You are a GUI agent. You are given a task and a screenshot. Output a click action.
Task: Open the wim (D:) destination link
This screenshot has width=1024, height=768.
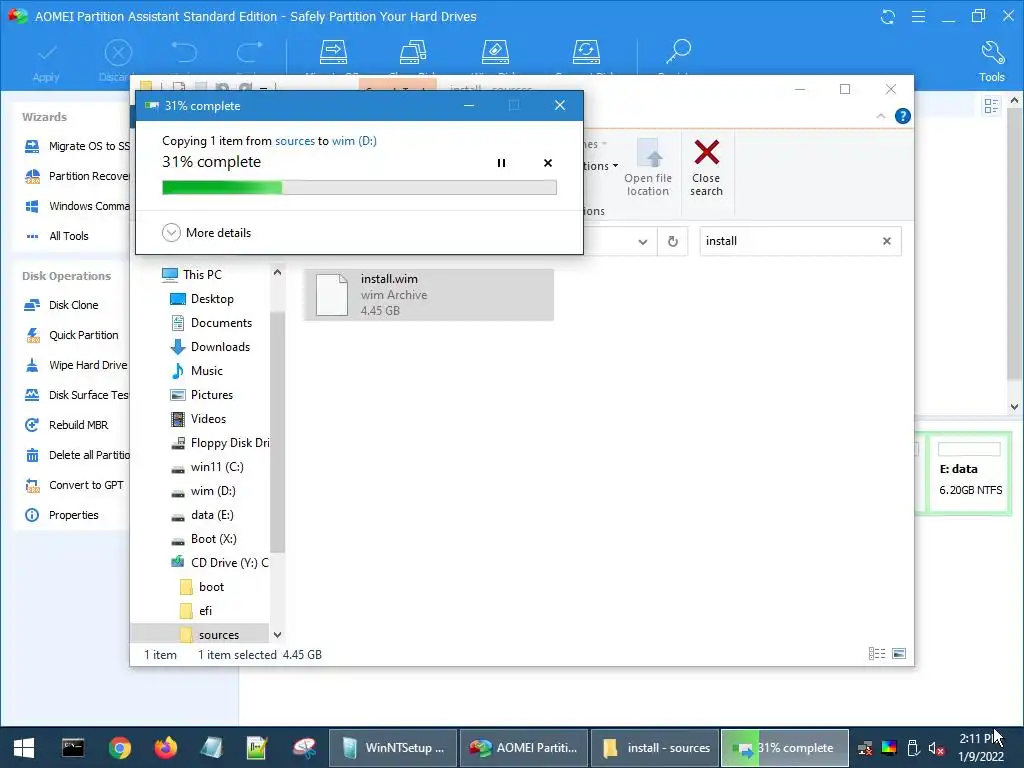(354, 140)
